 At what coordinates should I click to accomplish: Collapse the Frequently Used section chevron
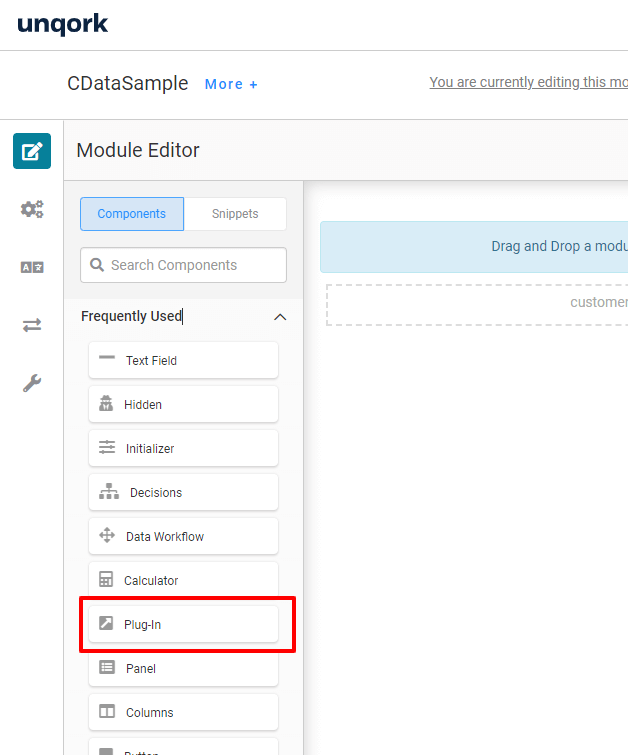tap(280, 317)
